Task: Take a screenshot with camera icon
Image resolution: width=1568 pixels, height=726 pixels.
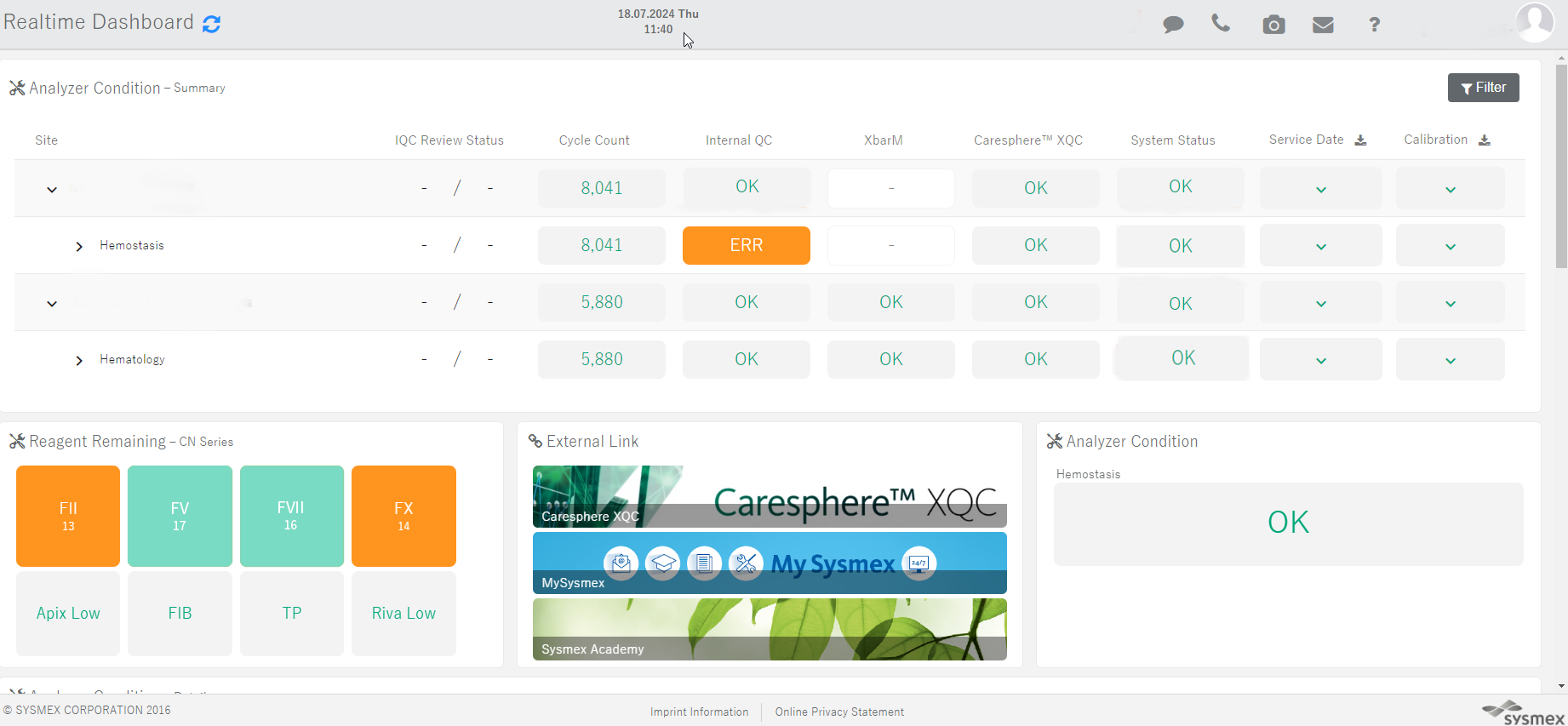Action: 1273,25
